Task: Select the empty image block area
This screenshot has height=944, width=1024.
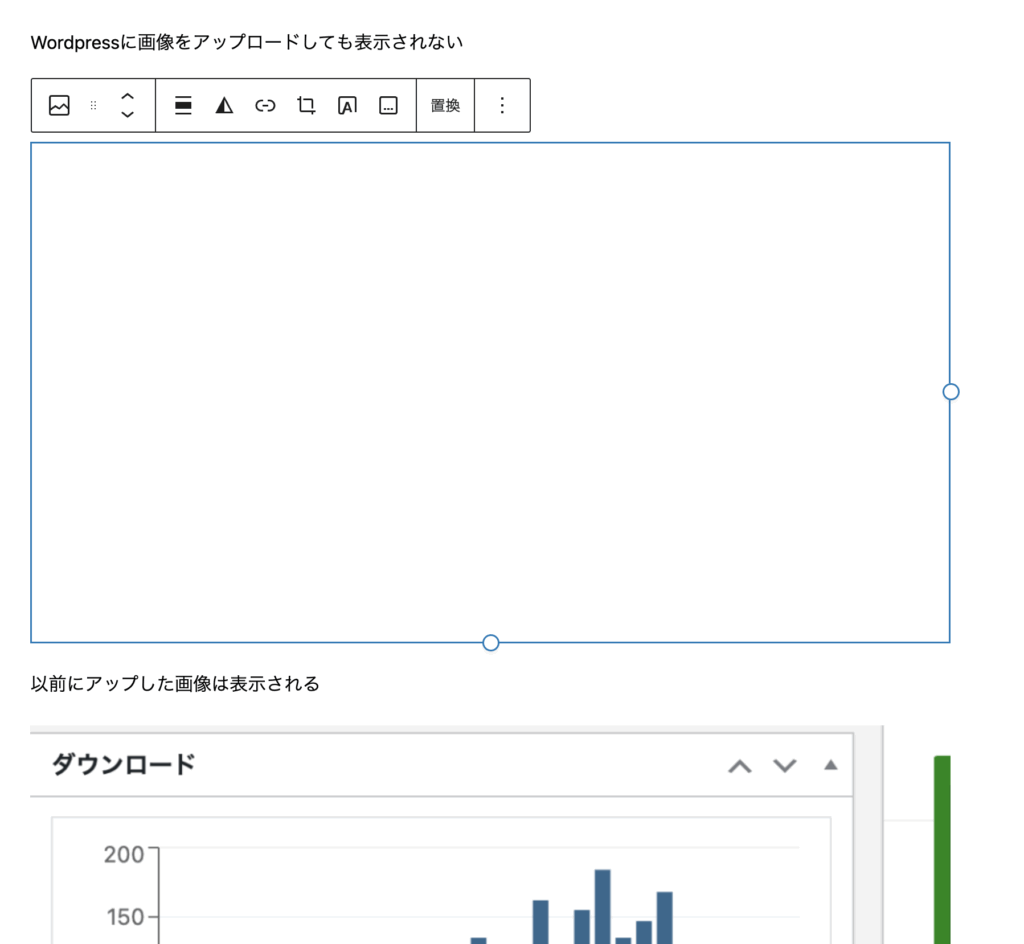Action: pos(490,392)
